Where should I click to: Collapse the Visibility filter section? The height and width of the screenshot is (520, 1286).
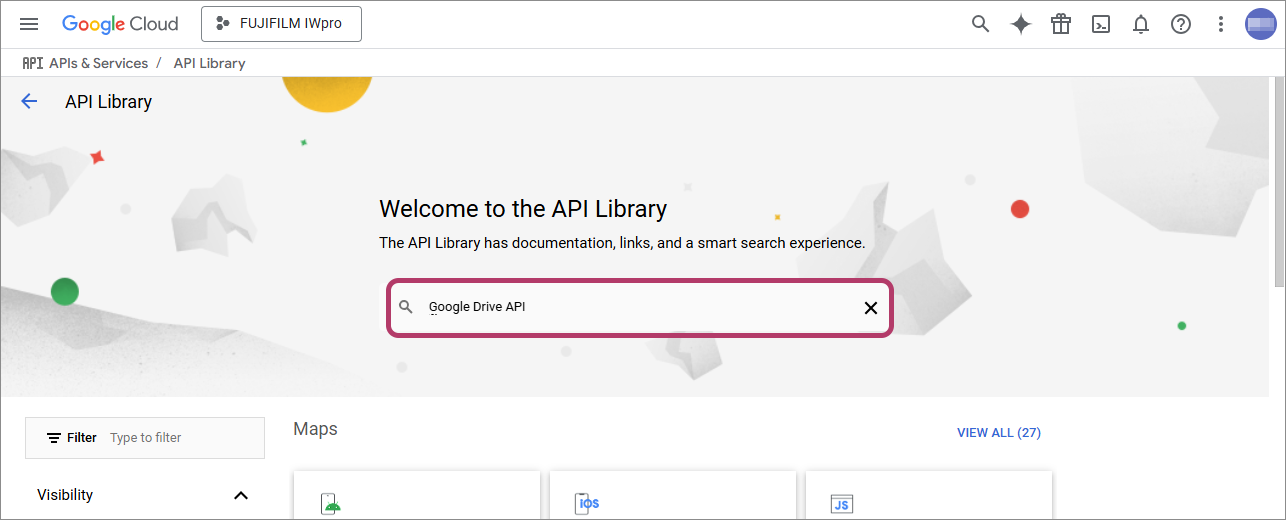(240, 495)
